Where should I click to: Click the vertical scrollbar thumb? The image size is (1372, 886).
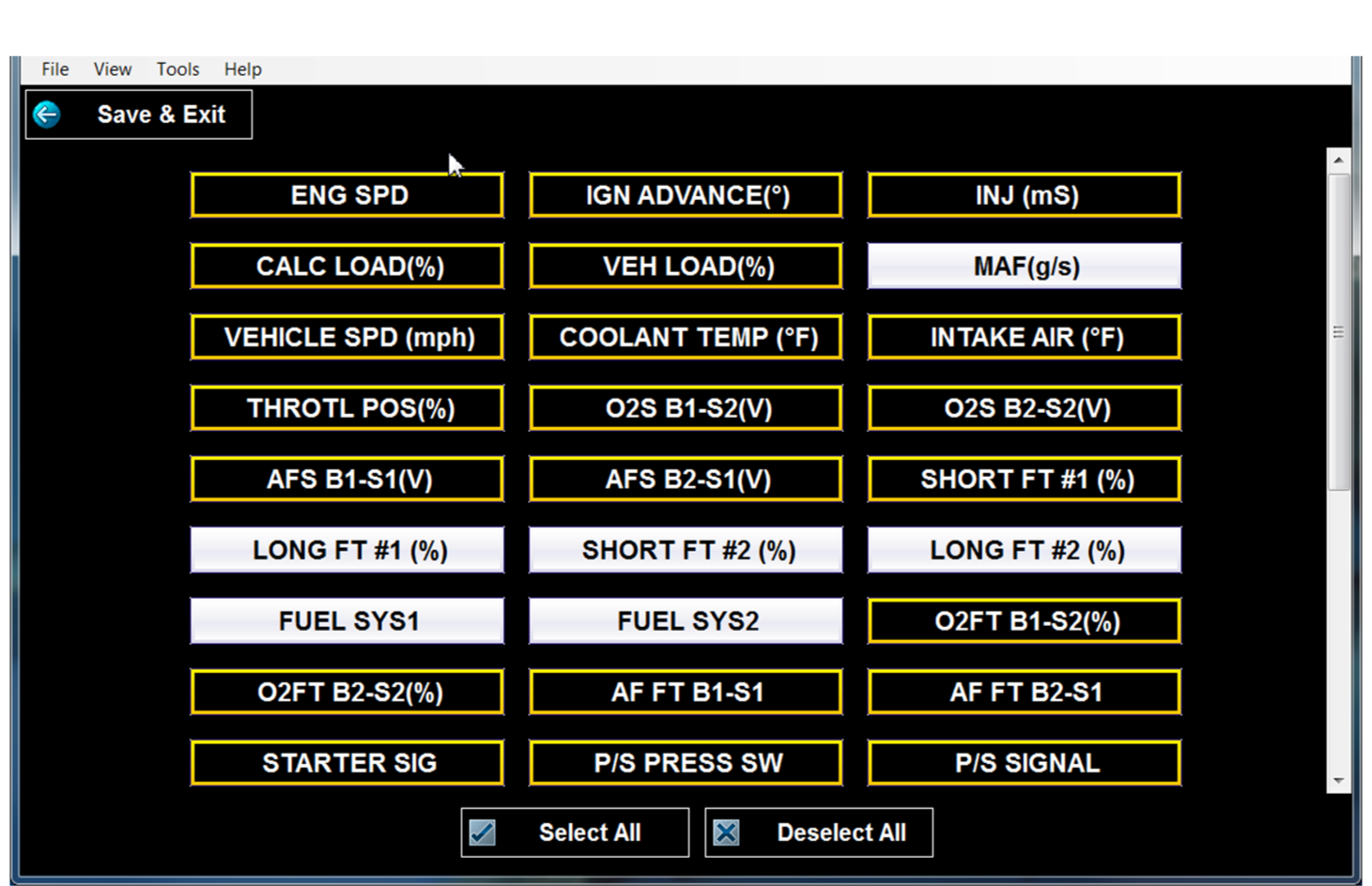[1338, 331]
